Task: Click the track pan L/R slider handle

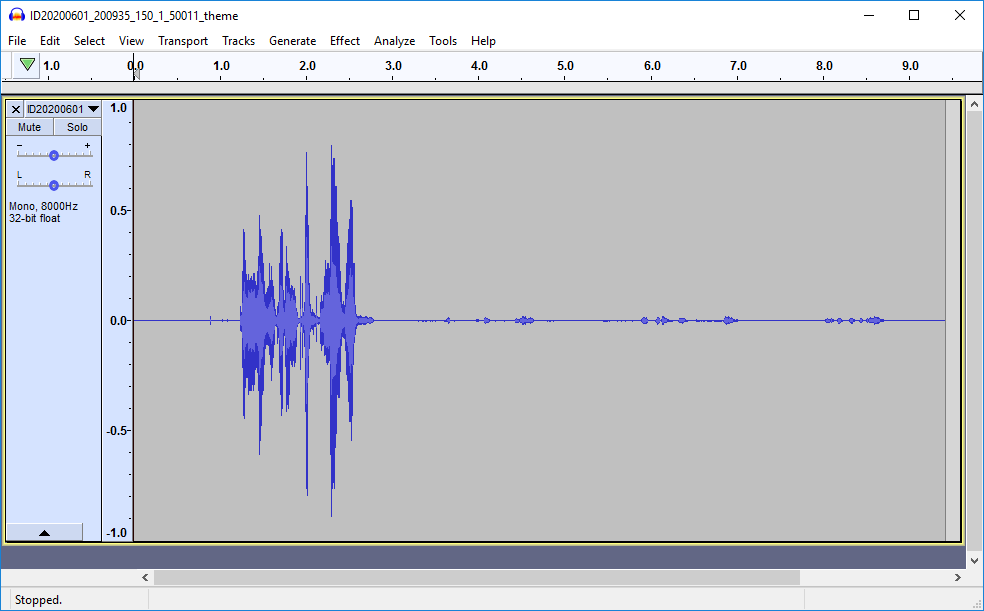Action: click(54, 184)
